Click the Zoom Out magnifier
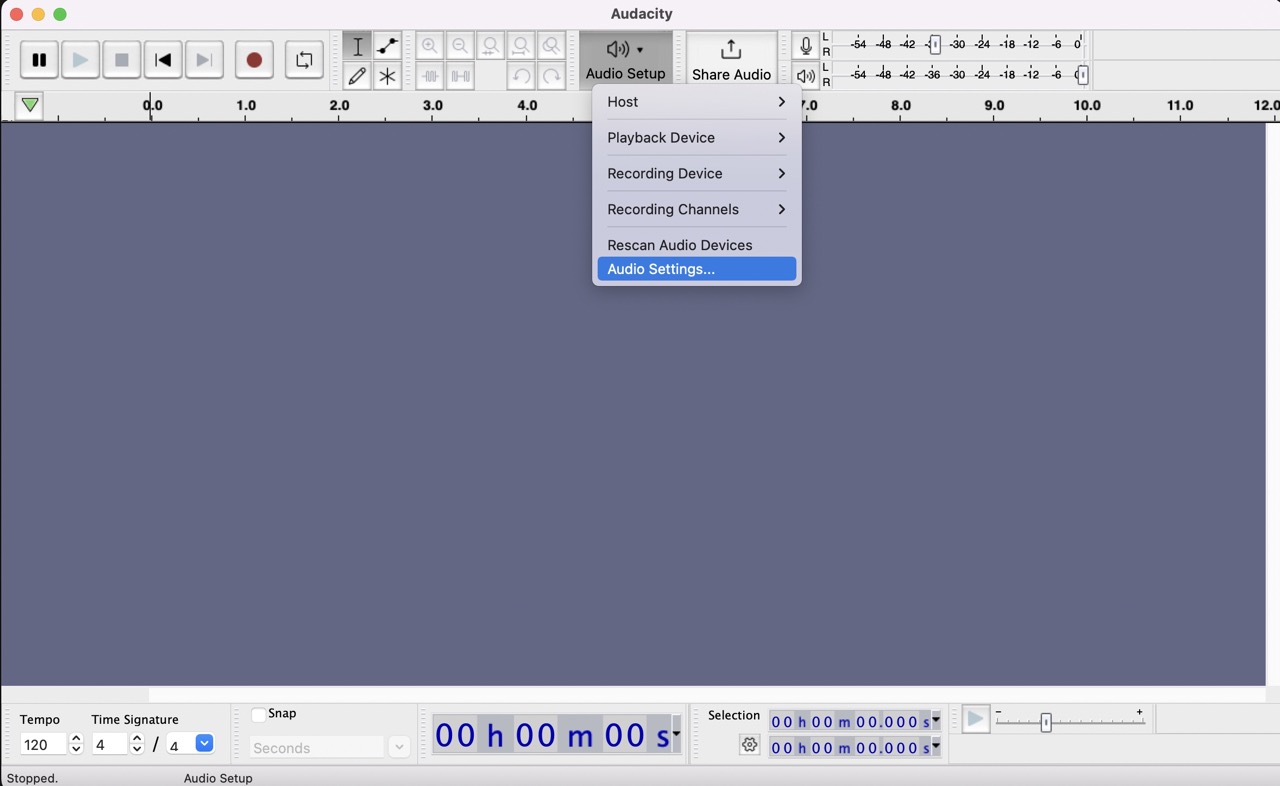This screenshot has height=786, width=1280. (x=460, y=46)
